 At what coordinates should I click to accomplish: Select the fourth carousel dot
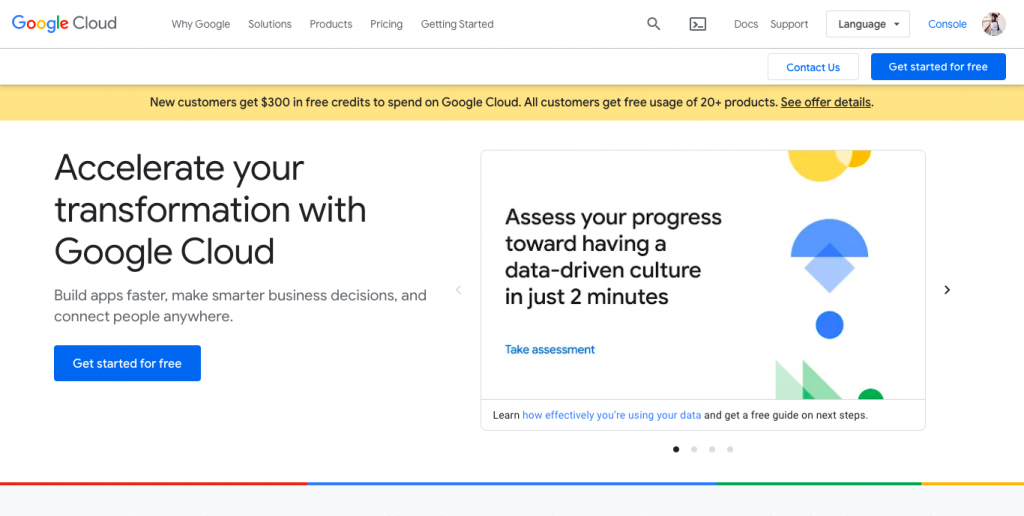click(x=730, y=449)
